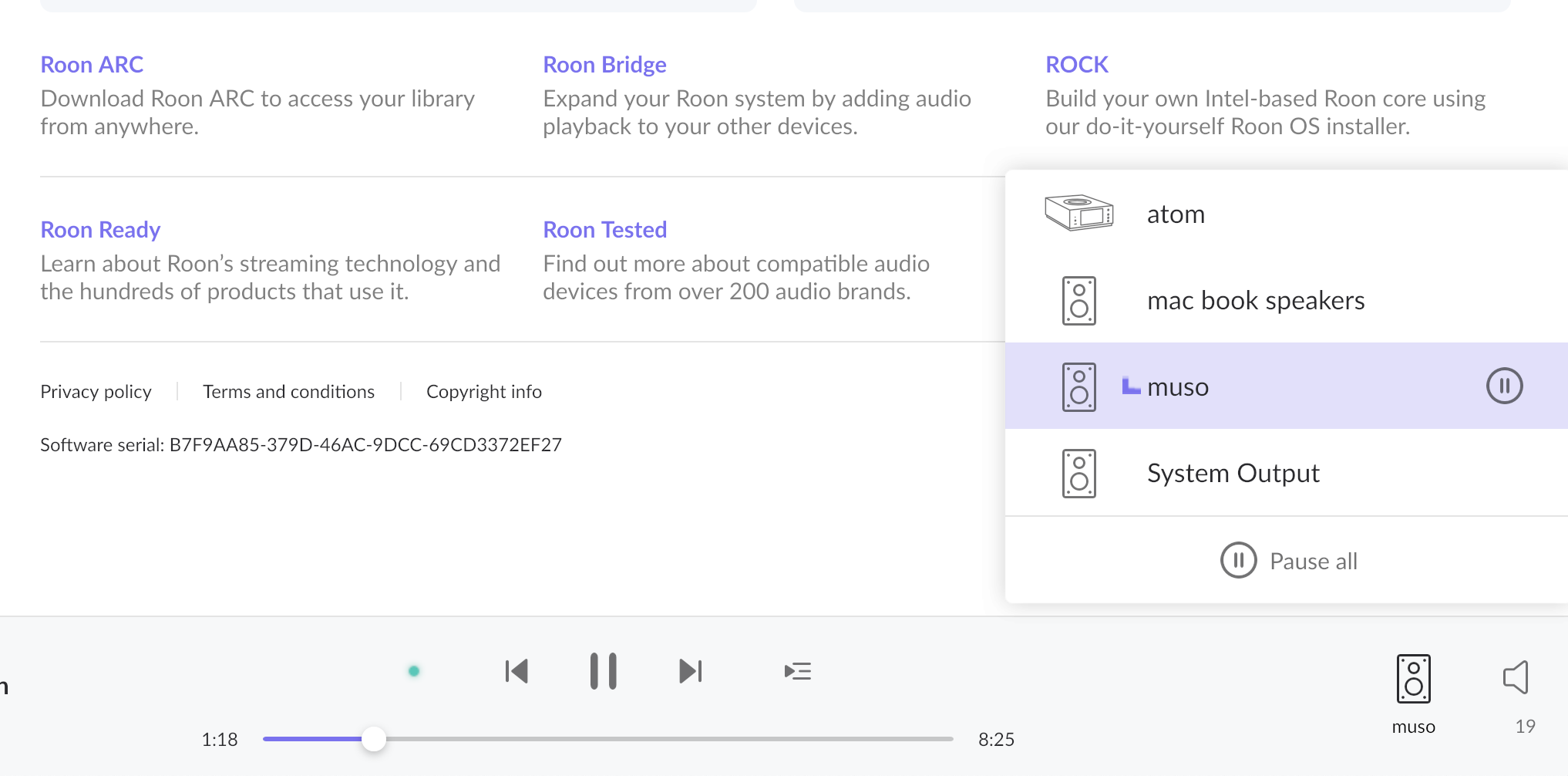Image resolution: width=1568 pixels, height=776 pixels.
Task: Open the Roon Tested link
Action: coord(604,230)
